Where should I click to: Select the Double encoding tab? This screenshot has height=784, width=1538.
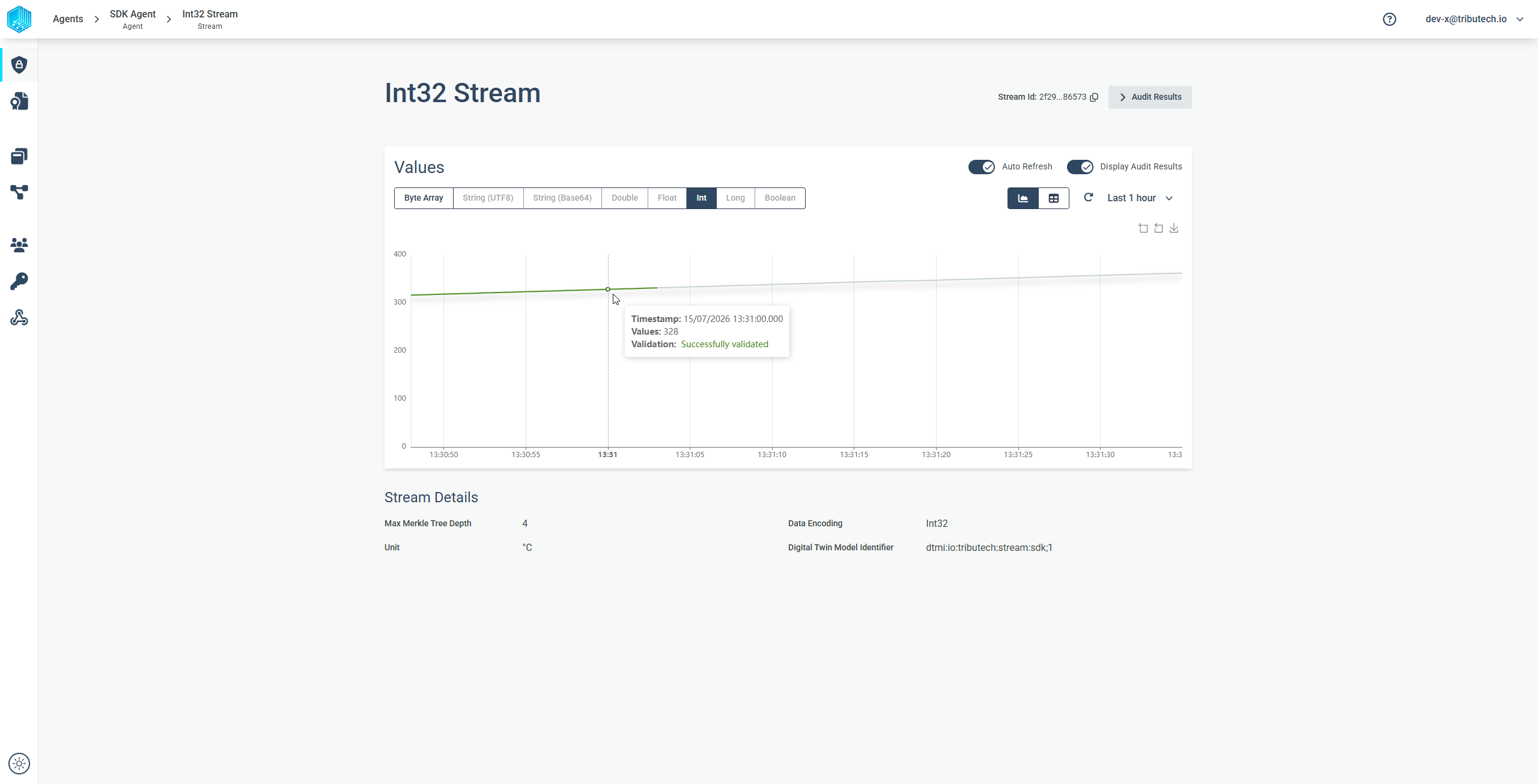625,198
